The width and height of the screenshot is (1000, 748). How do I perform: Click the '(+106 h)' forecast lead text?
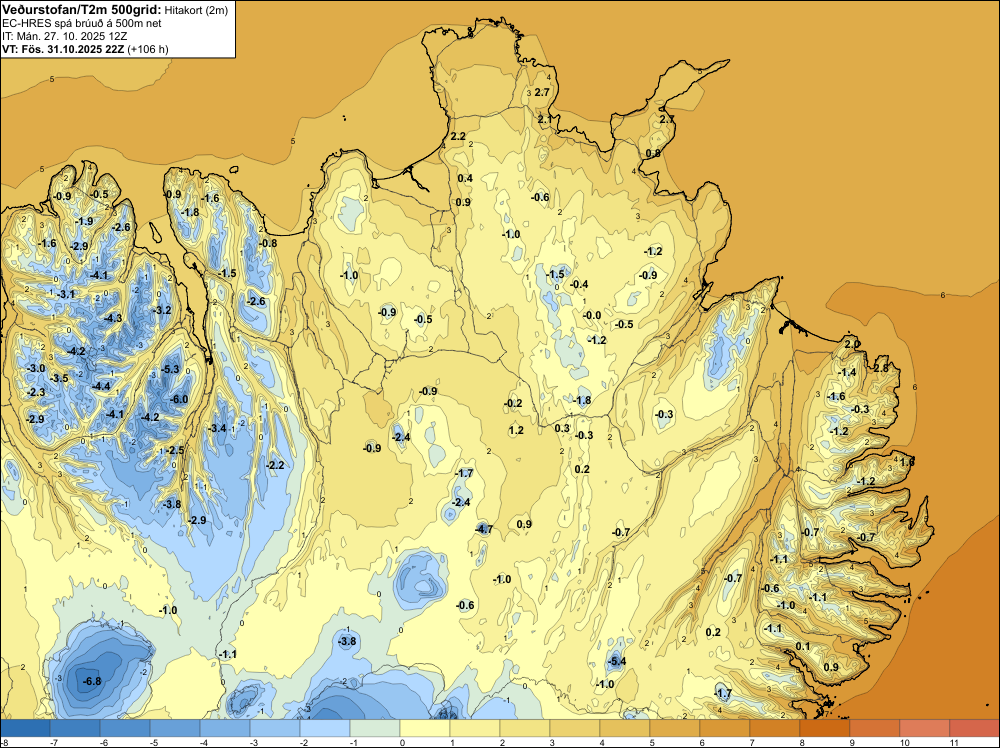coord(148,49)
